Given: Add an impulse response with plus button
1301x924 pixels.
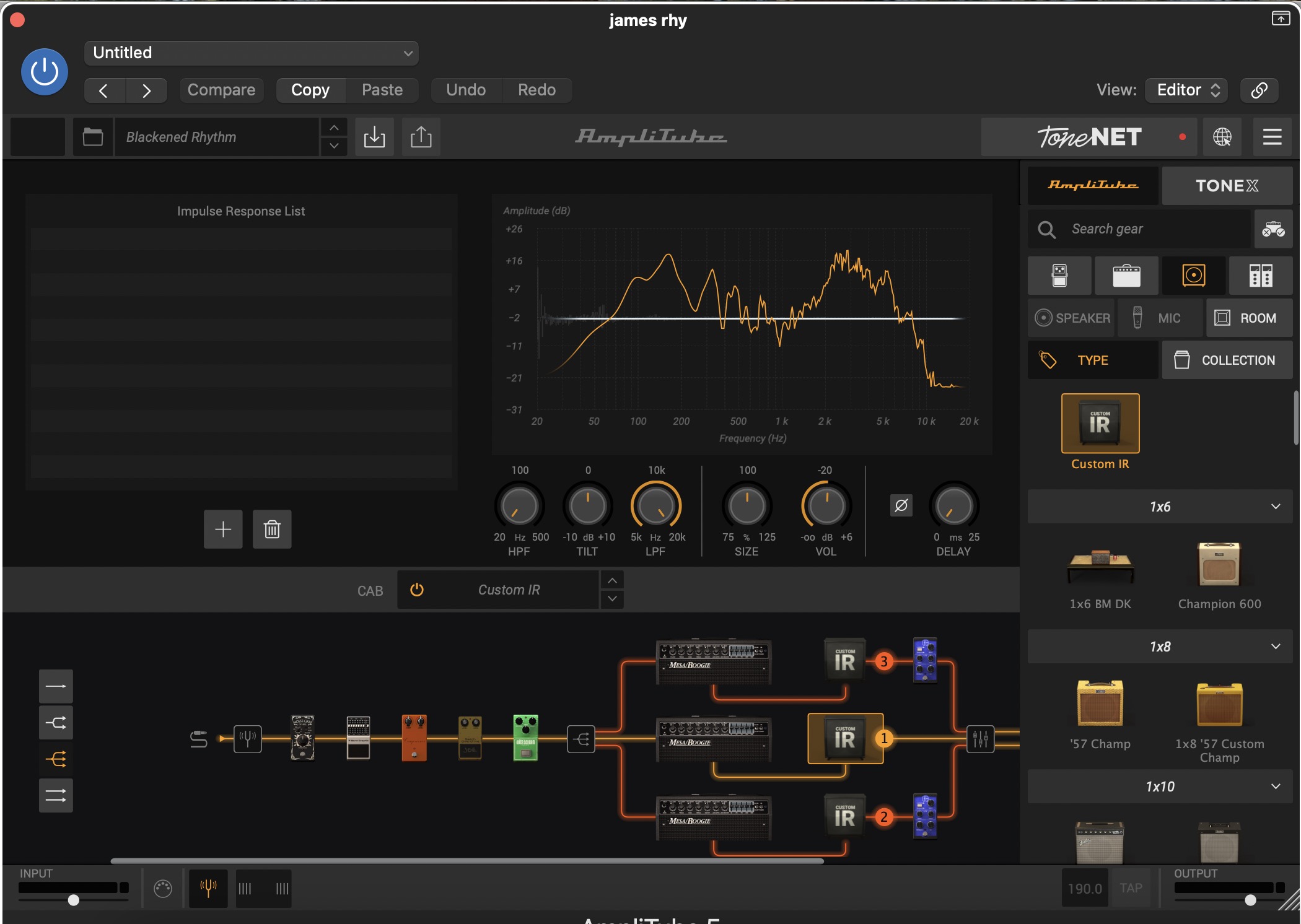Looking at the screenshot, I should (223, 530).
